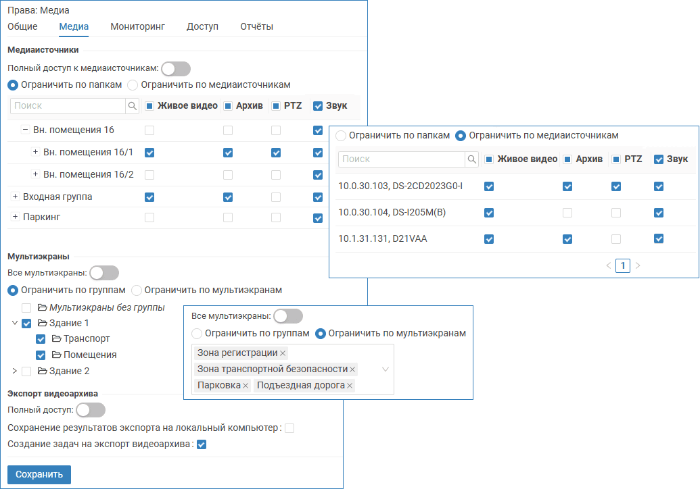Screen dimensions: 700x489
Task: Check 'Мультиэкраны без группы' checkbox
Action: [26, 308]
